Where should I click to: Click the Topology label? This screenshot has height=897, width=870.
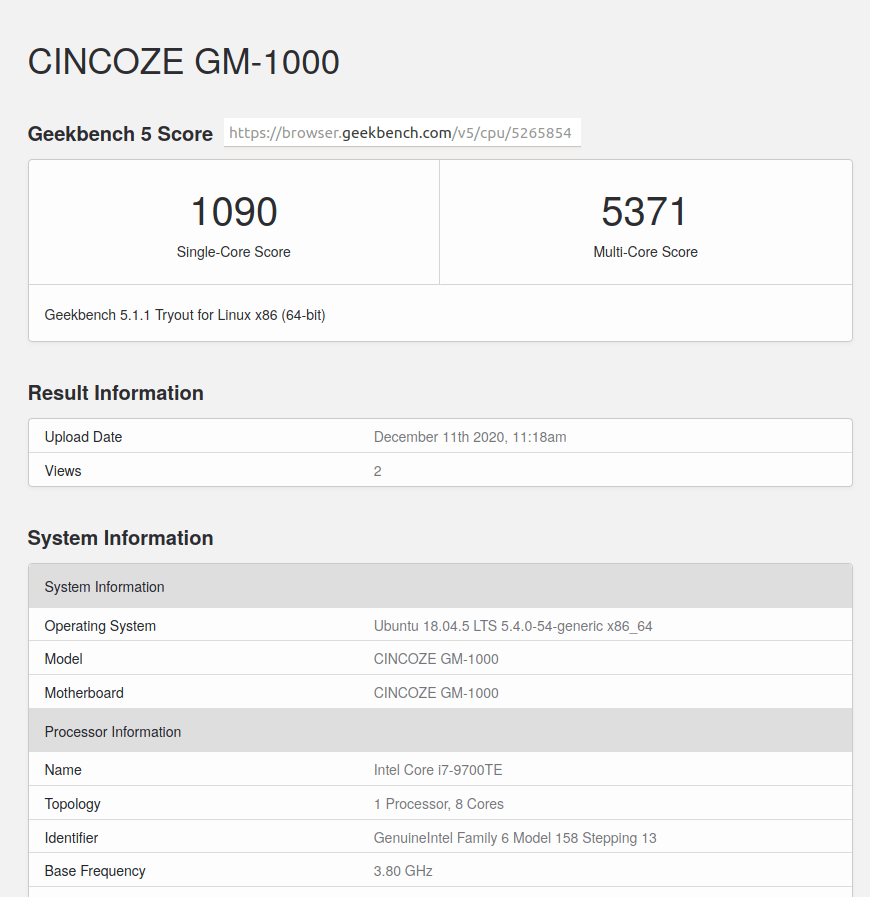click(x=73, y=804)
